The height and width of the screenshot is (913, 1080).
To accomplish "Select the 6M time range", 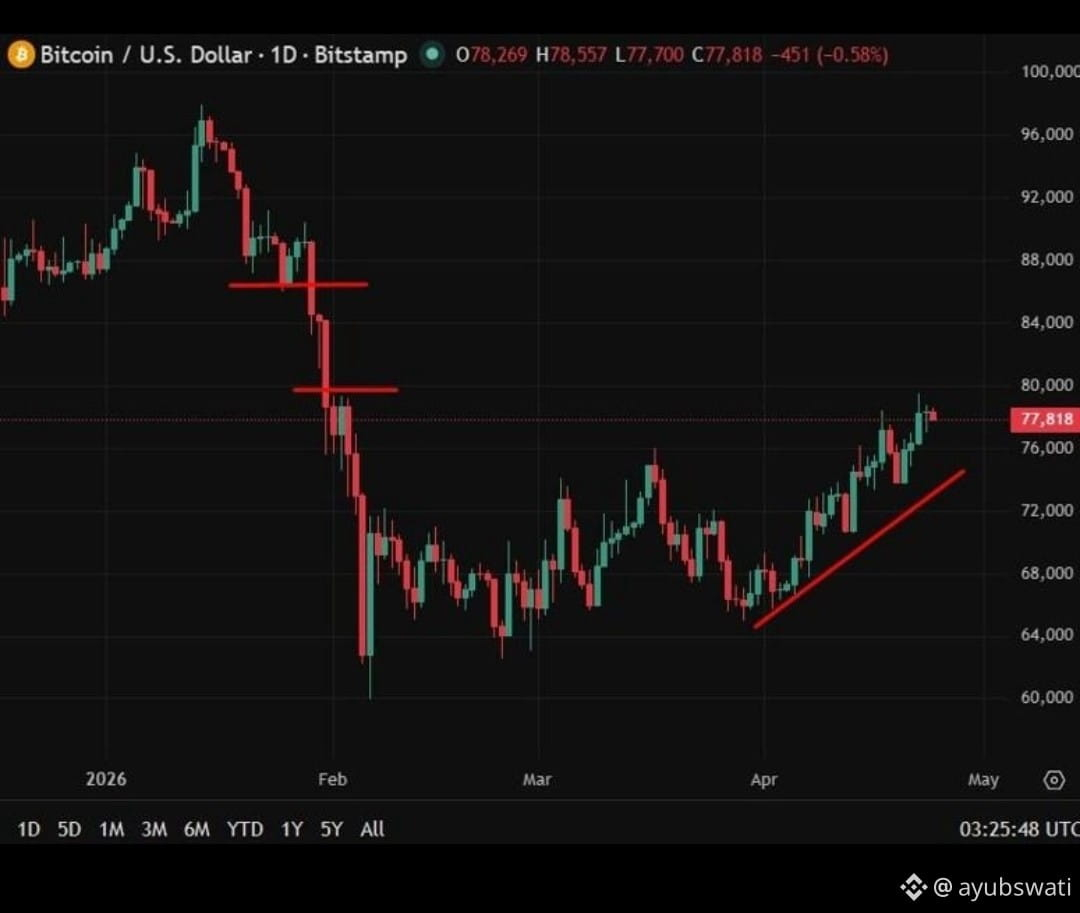I will tap(197, 829).
